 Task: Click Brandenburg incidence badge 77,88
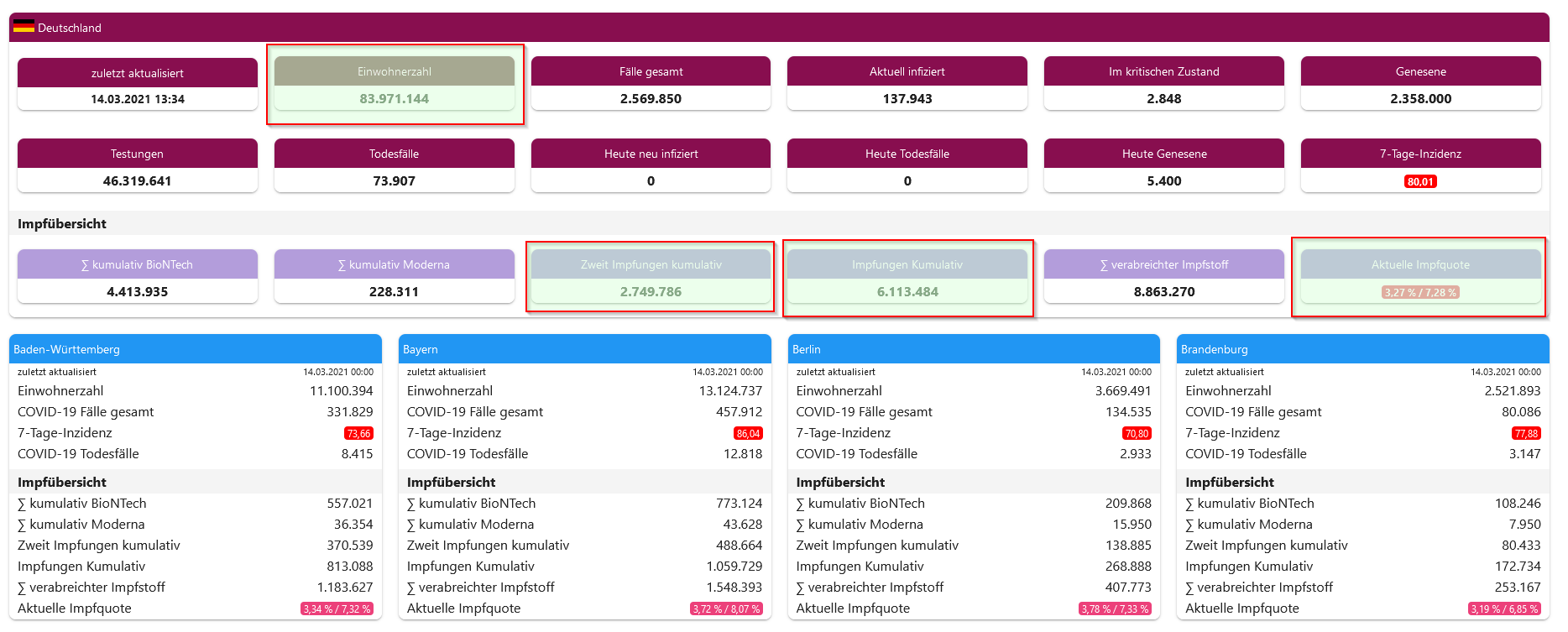[1526, 434]
